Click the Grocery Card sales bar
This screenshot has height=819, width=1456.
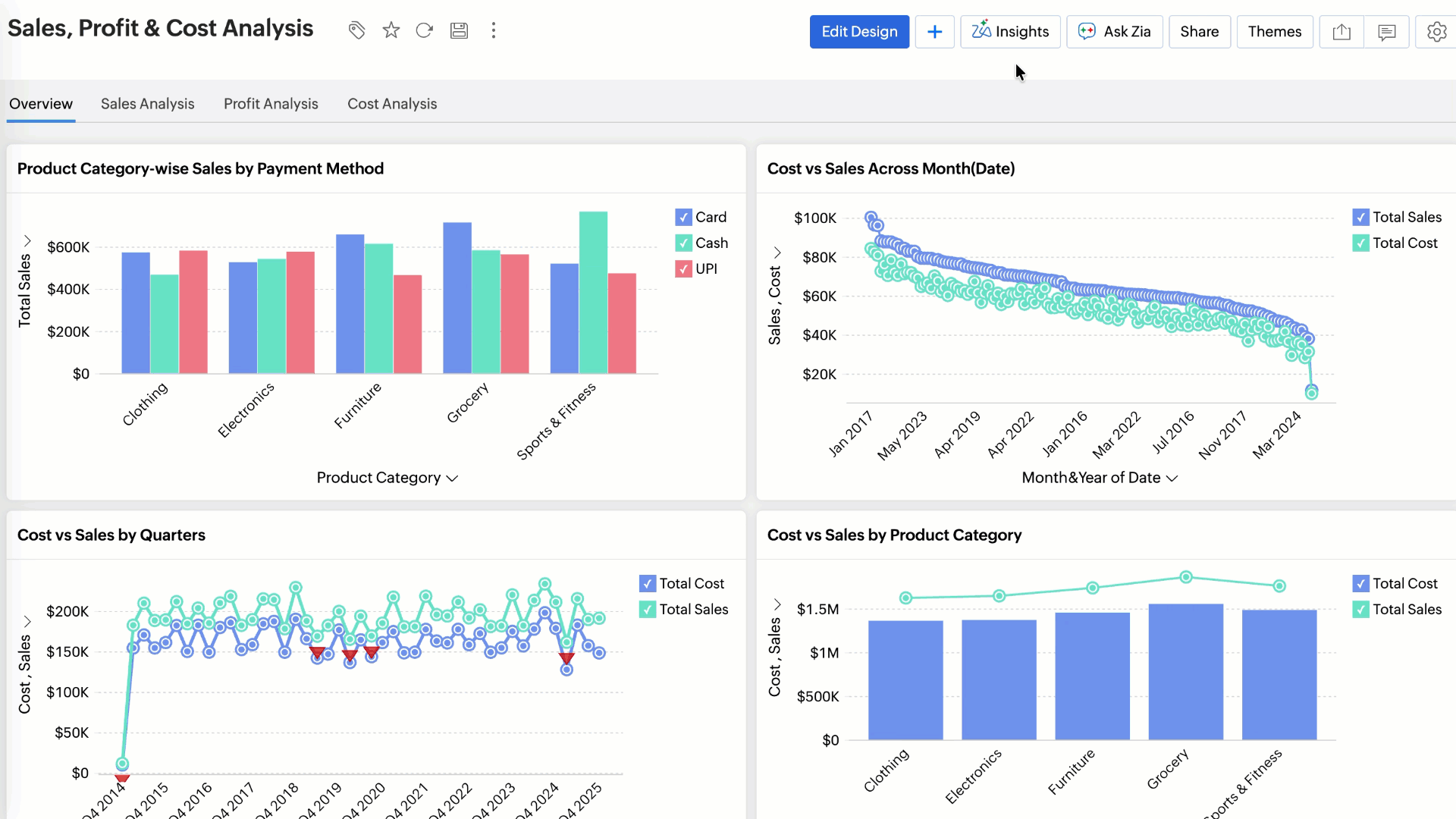[x=457, y=297]
